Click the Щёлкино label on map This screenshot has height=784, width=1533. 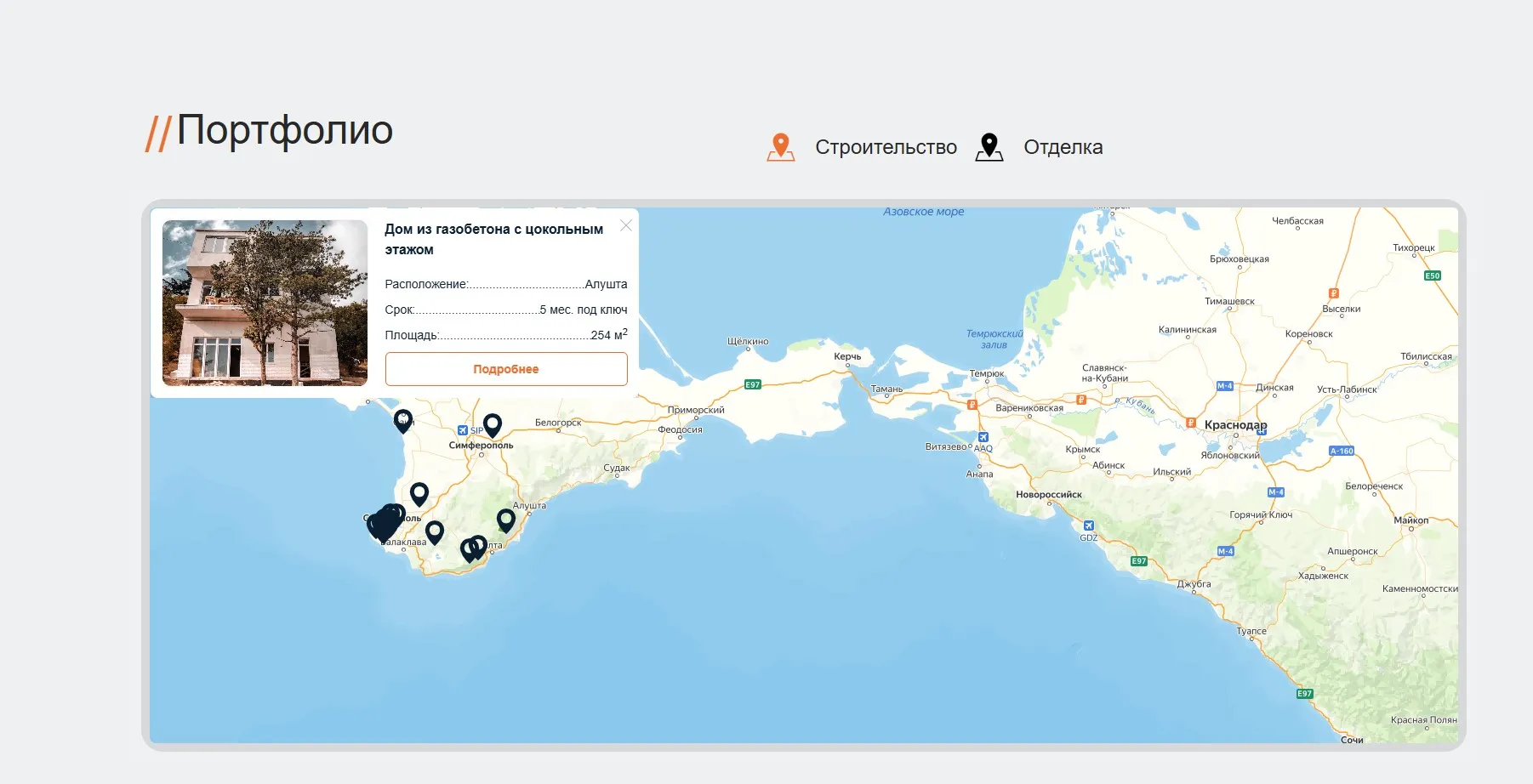pyautogui.click(x=748, y=341)
